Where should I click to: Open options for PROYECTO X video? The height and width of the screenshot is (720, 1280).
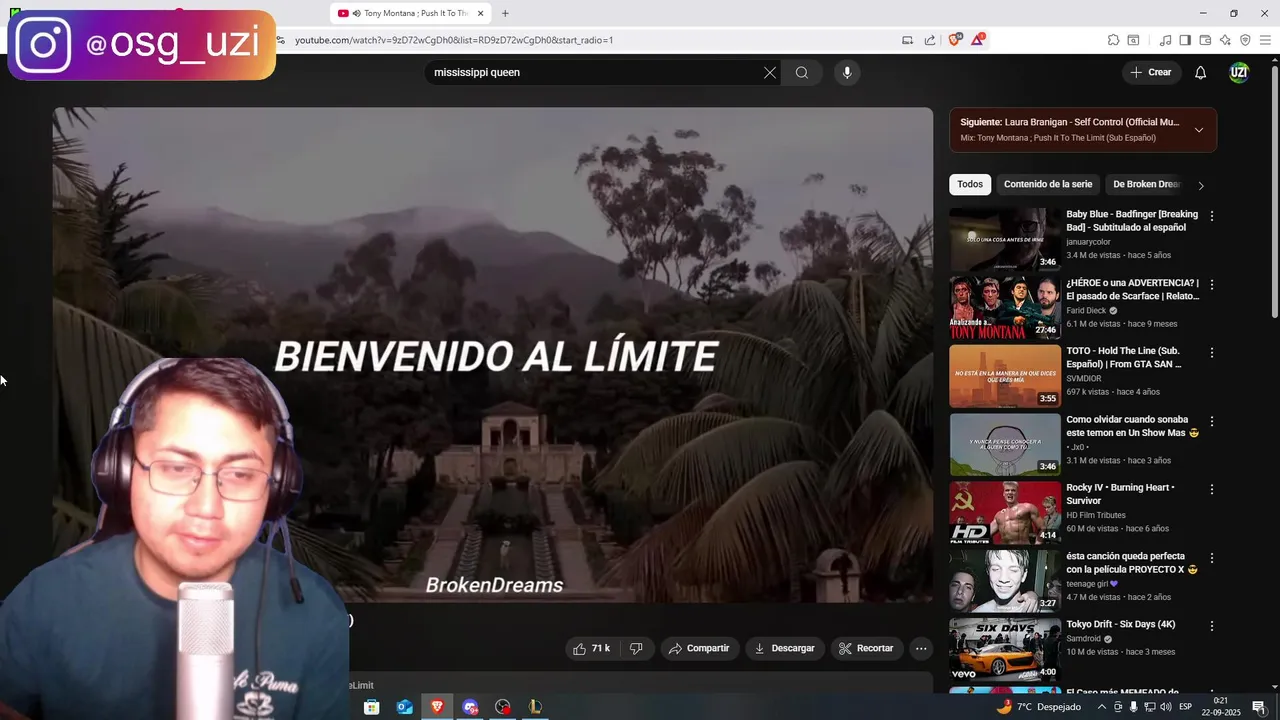pyautogui.click(x=1212, y=558)
